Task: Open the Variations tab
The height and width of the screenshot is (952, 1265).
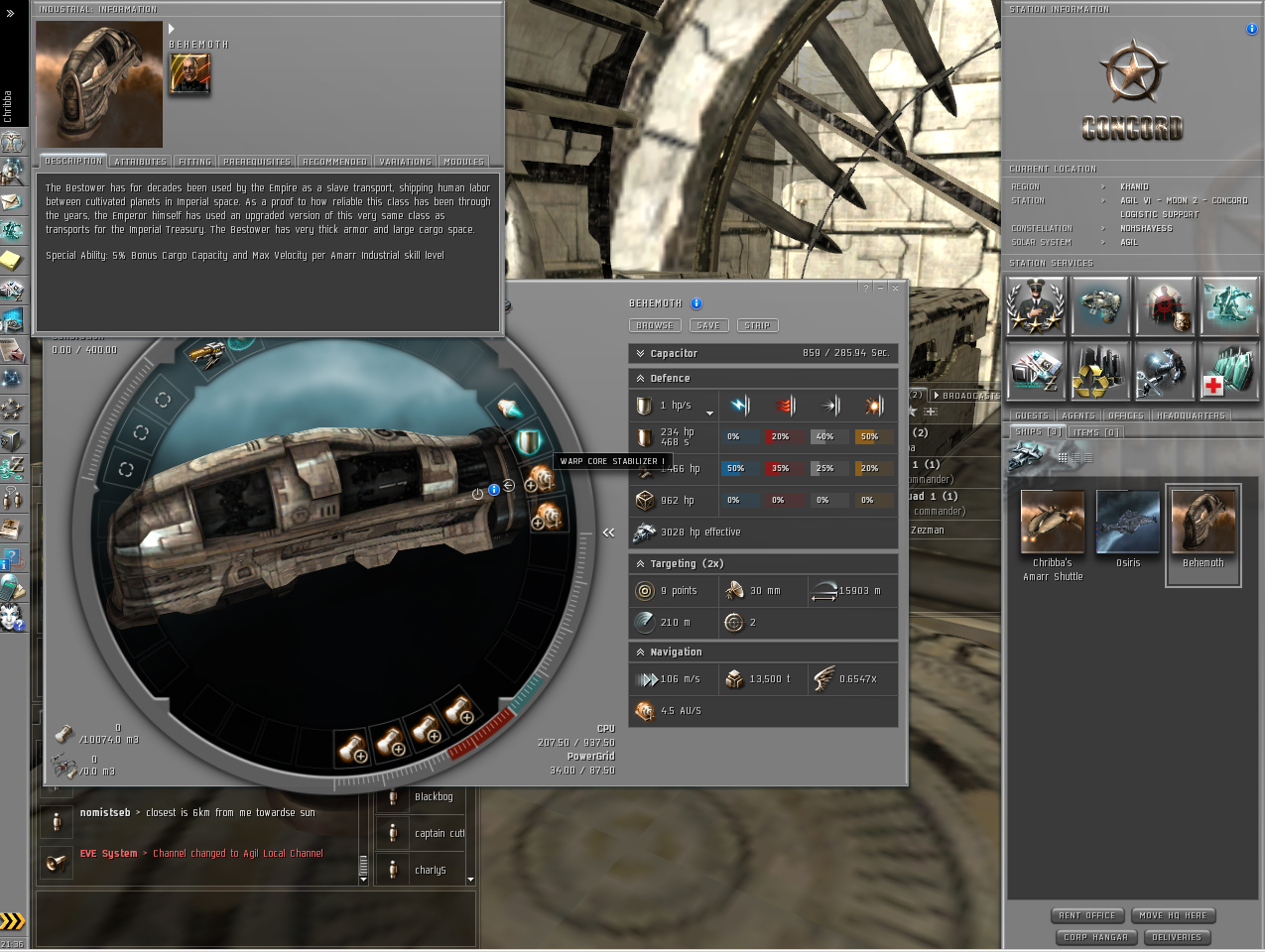Action: 405,161
